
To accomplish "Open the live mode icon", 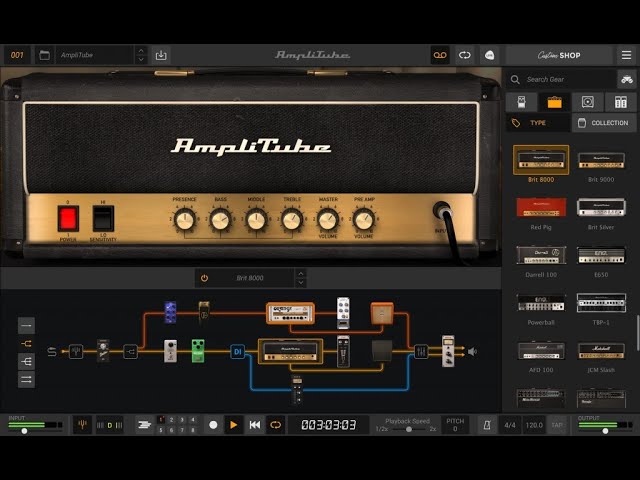I will pos(489,55).
